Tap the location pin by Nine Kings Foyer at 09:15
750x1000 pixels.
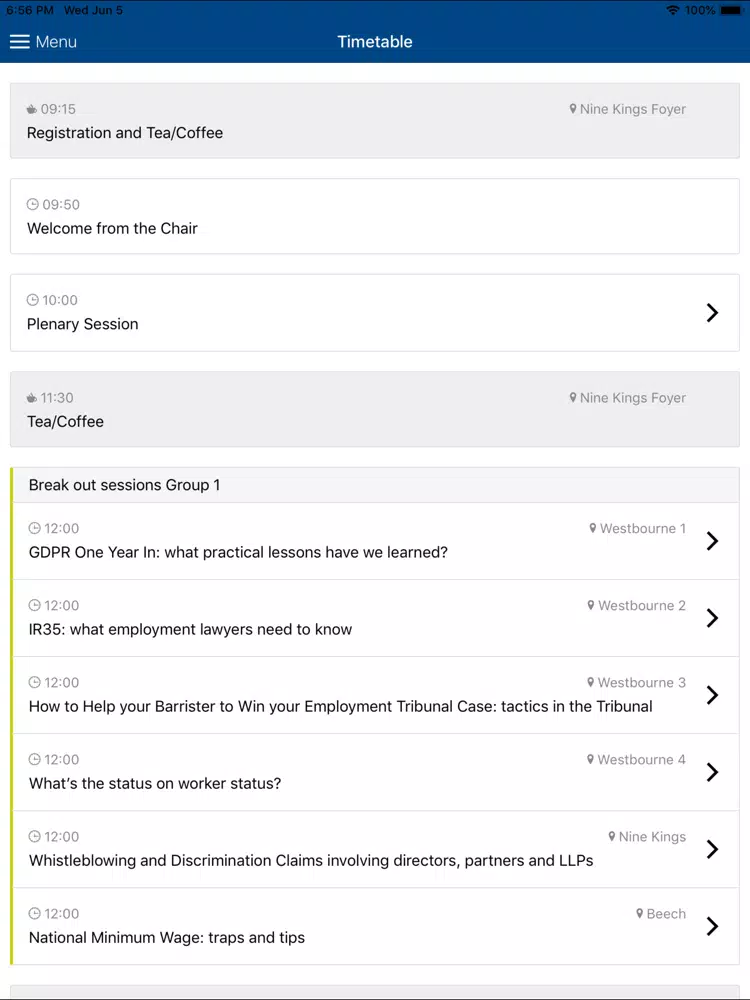573,109
